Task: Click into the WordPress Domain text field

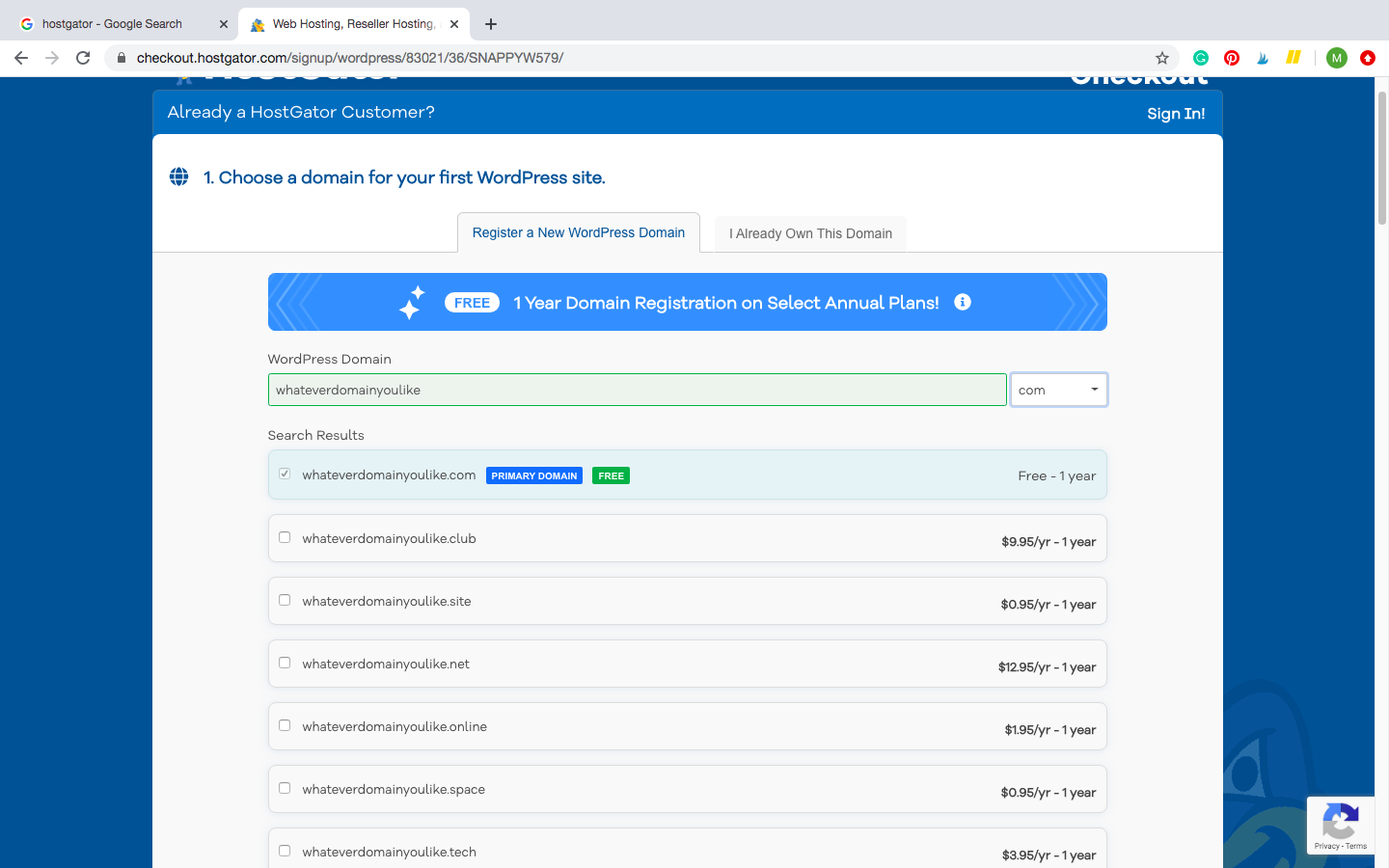Action: pyautogui.click(x=637, y=390)
